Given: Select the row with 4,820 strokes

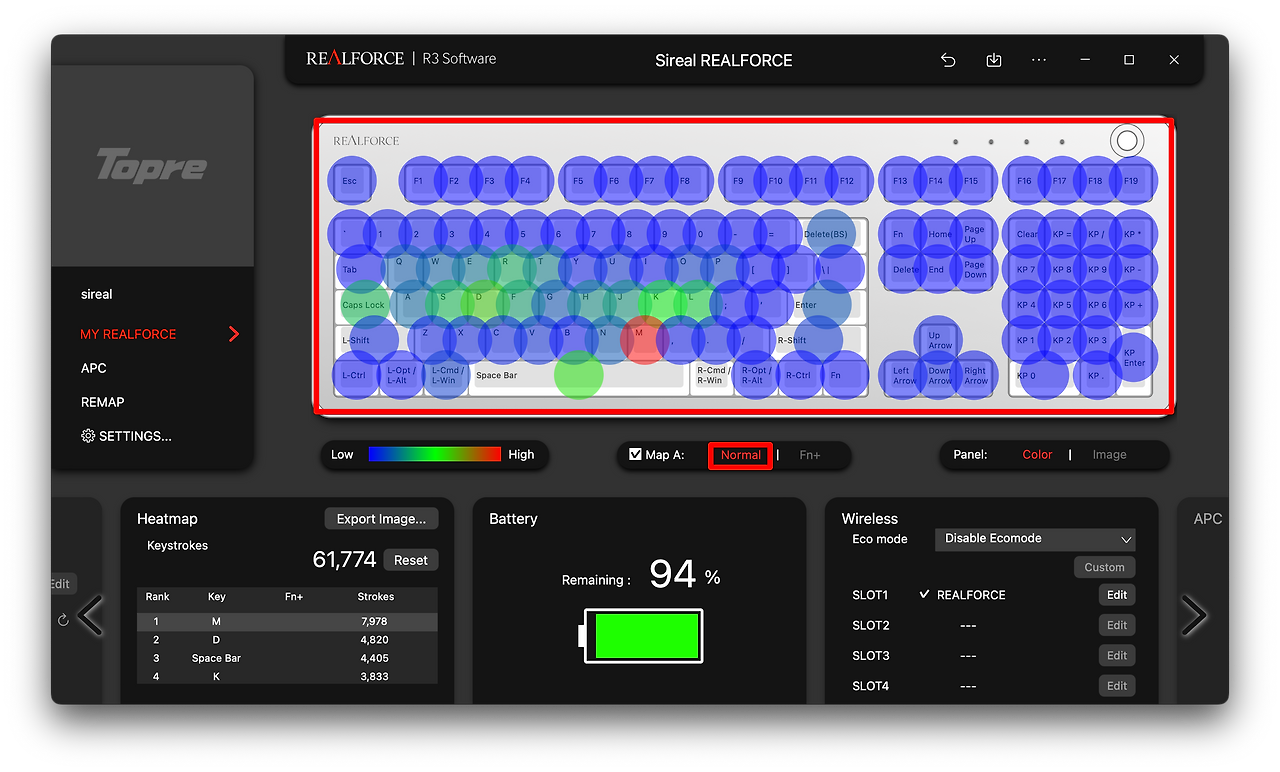Looking at the screenshot, I should [287, 640].
